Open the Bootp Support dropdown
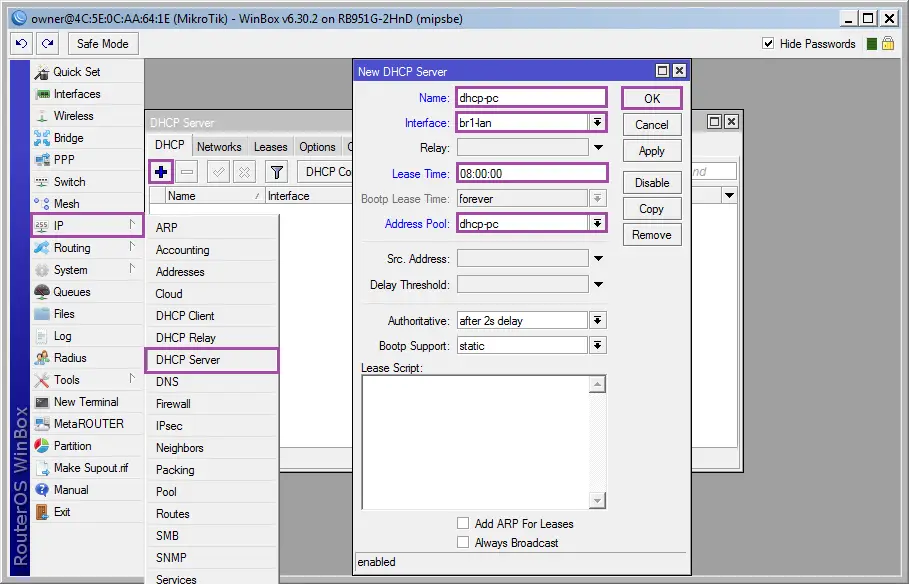Image resolution: width=909 pixels, height=584 pixels. pos(597,346)
